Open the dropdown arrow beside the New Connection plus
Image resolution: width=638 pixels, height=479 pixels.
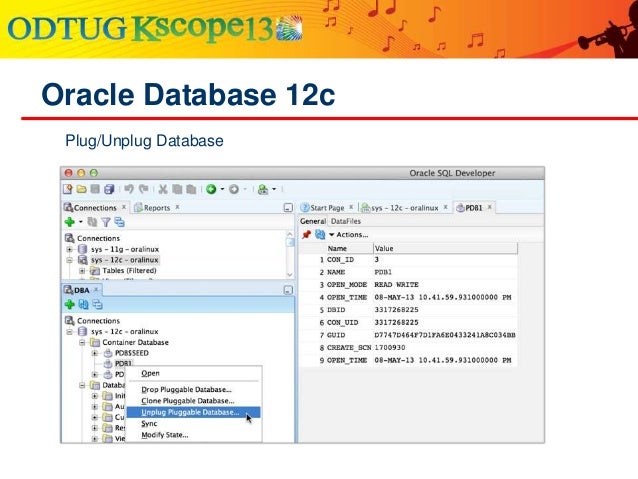pos(81,222)
